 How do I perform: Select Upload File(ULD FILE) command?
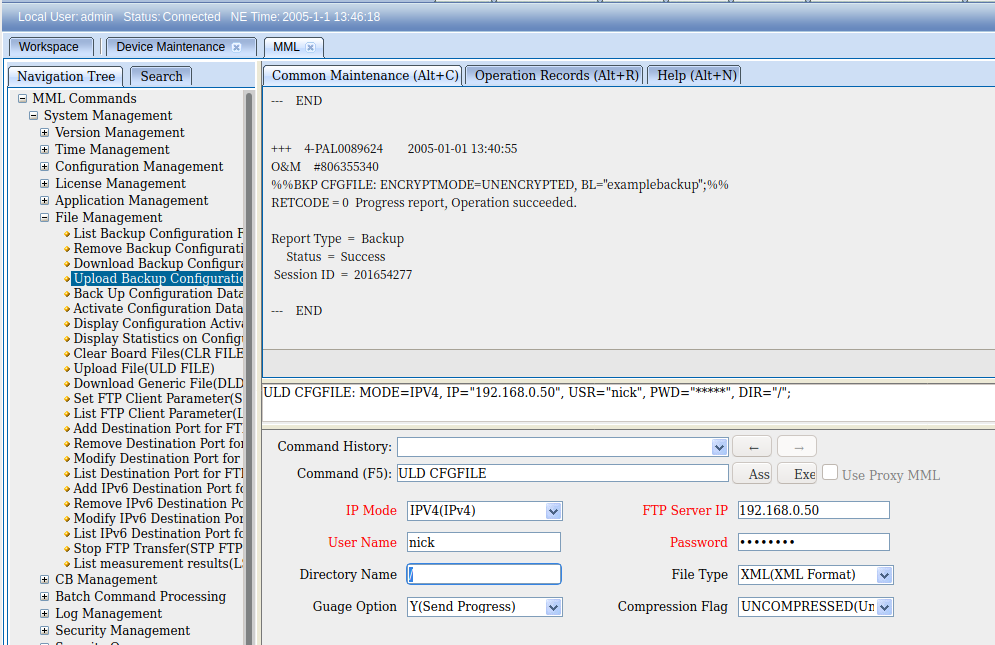point(144,369)
